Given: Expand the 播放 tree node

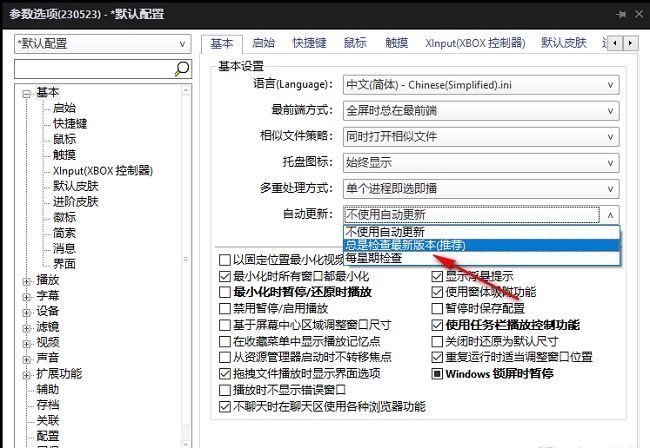Looking at the screenshot, I should [26, 280].
